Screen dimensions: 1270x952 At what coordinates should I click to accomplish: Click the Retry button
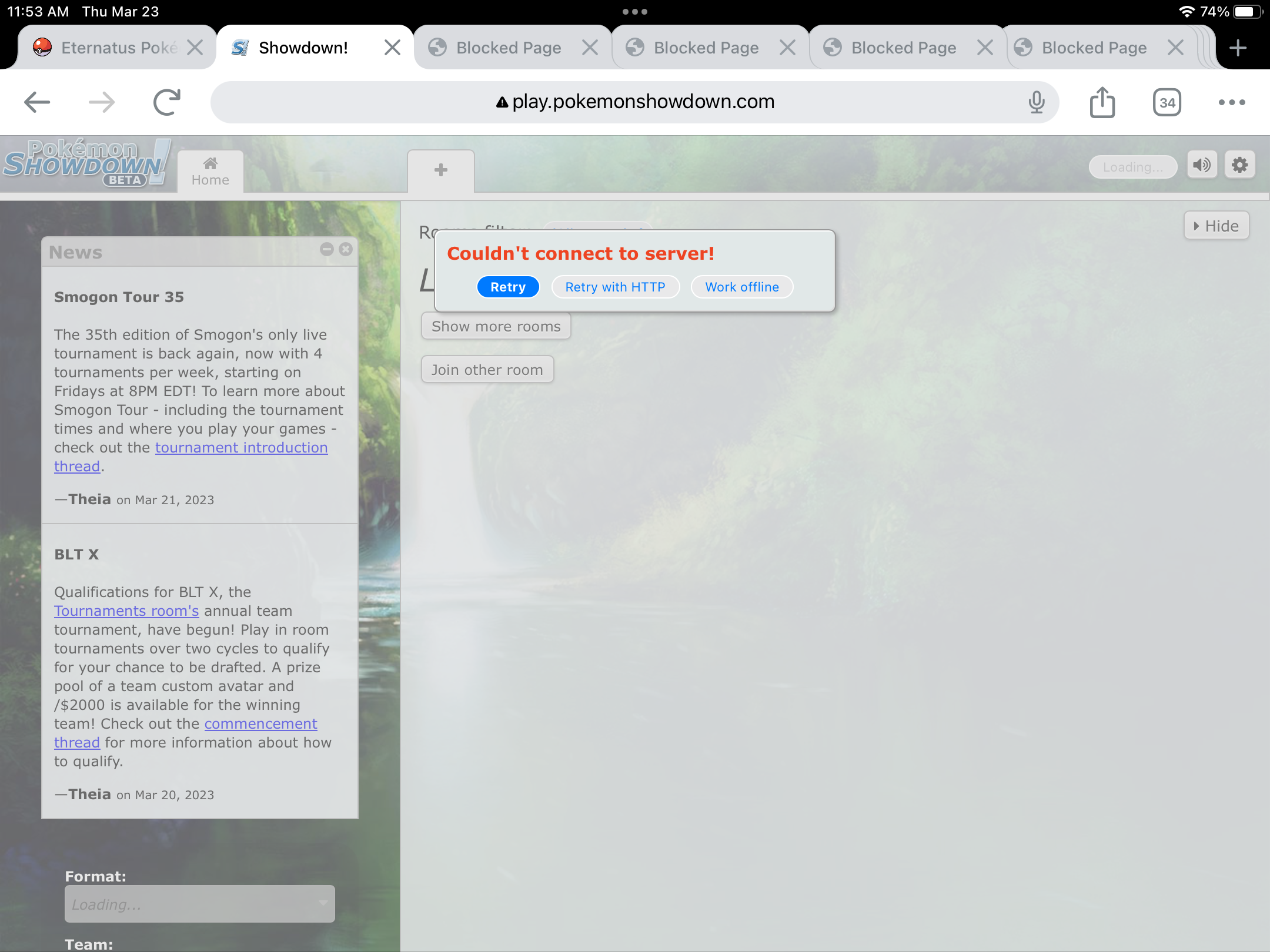tap(508, 287)
